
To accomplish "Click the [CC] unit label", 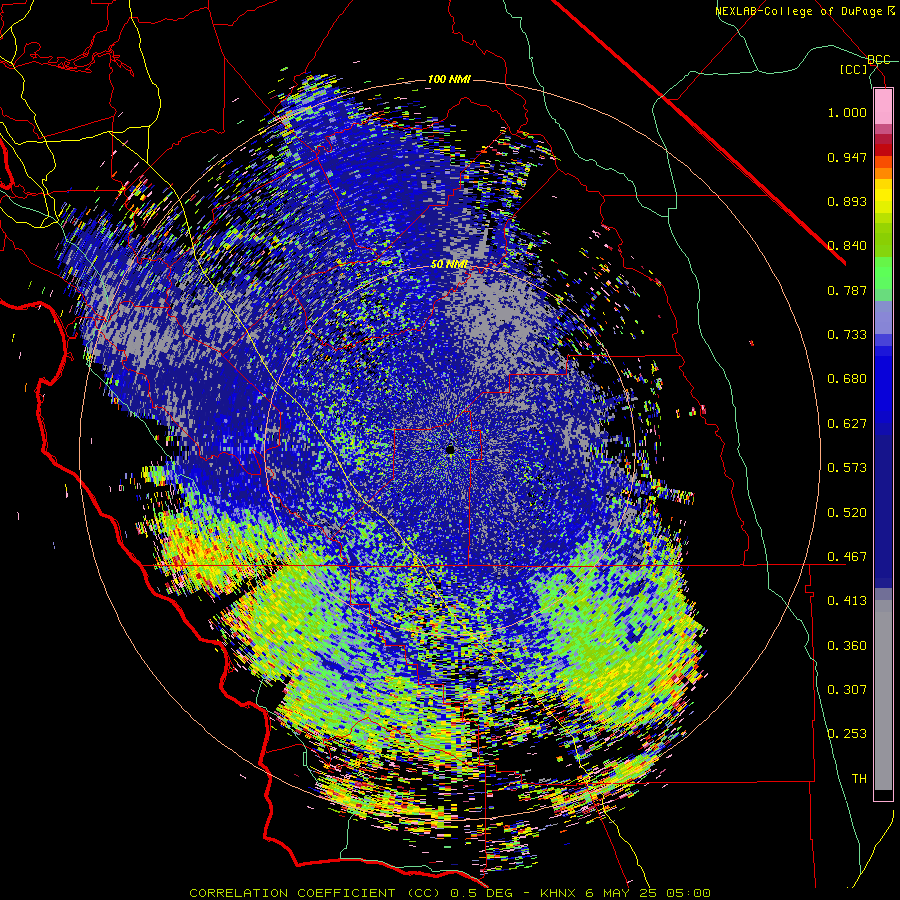I will [x=854, y=70].
